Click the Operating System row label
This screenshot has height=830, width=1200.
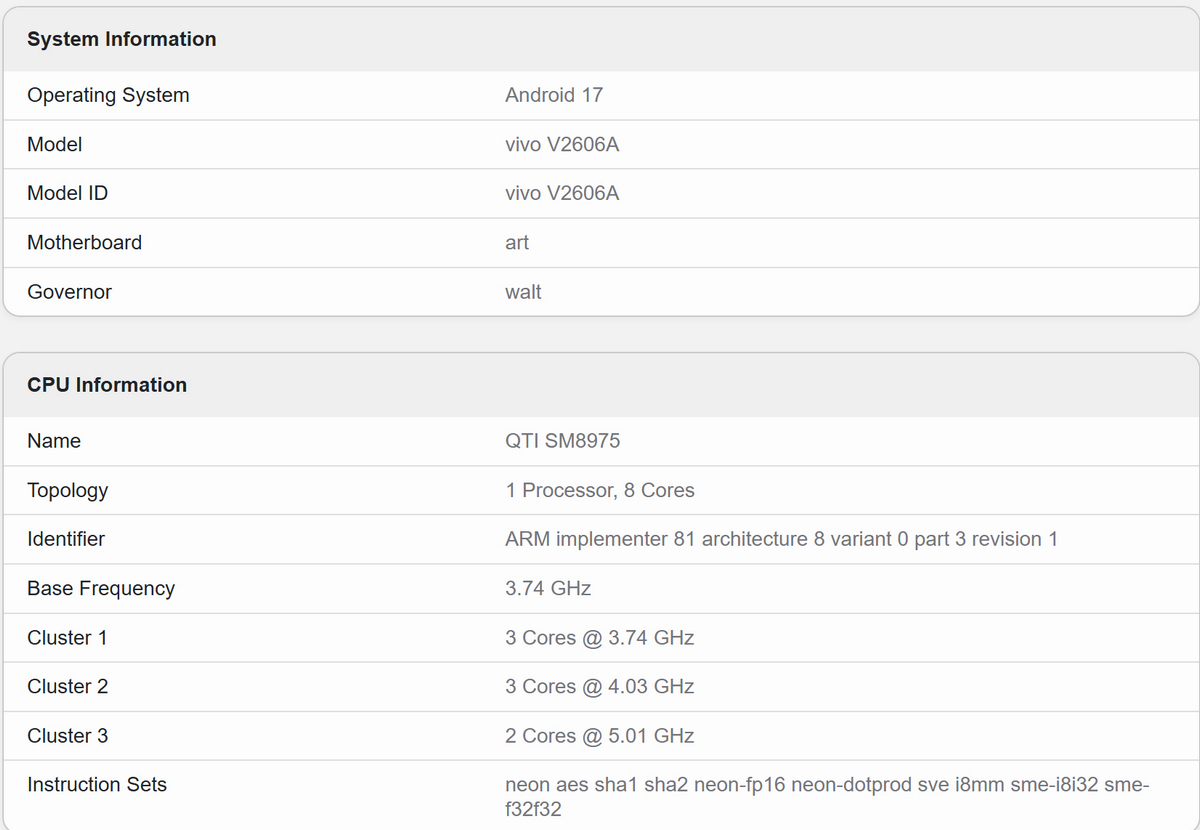click(x=108, y=95)
